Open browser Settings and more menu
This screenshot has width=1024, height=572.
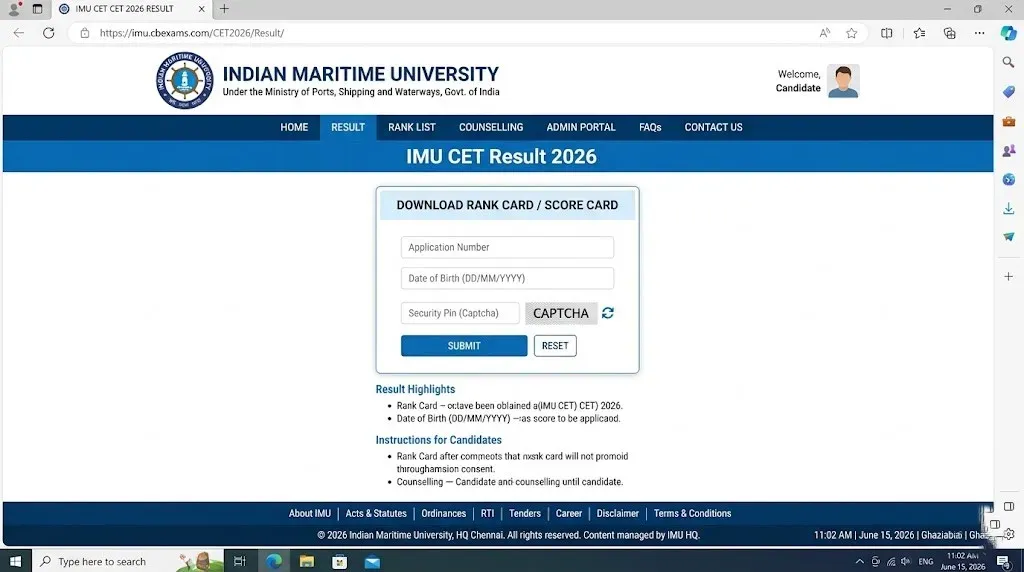tap(980, 33)
